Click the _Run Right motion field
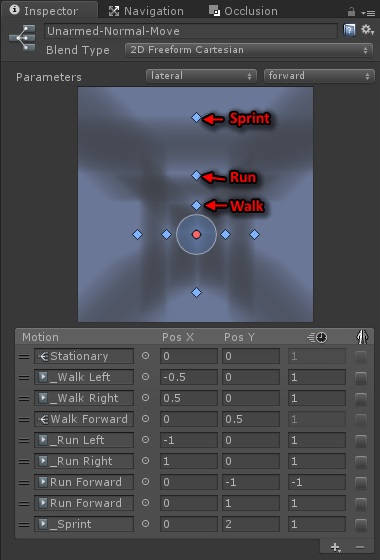380x560 pixels. coord(84,461)
